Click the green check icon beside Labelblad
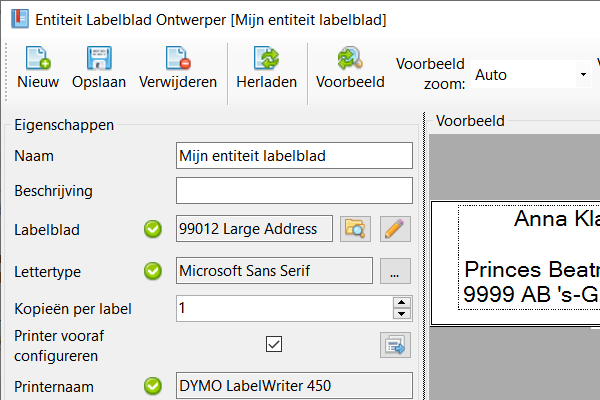The image size is (600, 400). point(153,230)
